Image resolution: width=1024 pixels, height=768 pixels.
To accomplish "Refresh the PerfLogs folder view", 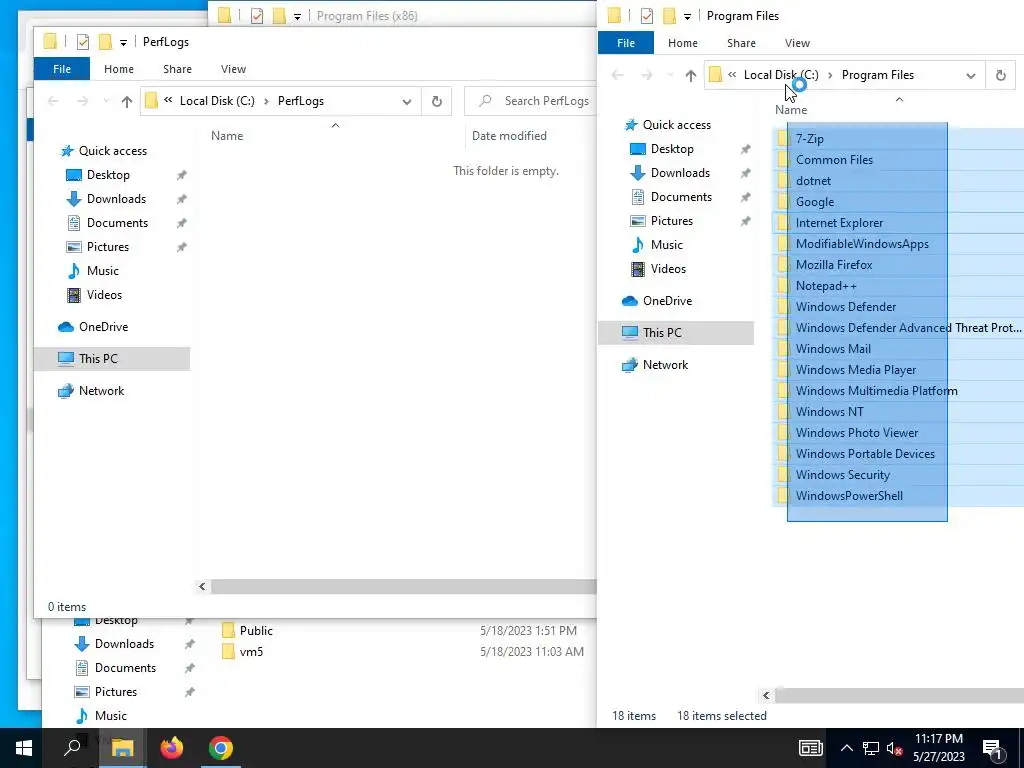I will click(437, 101).
